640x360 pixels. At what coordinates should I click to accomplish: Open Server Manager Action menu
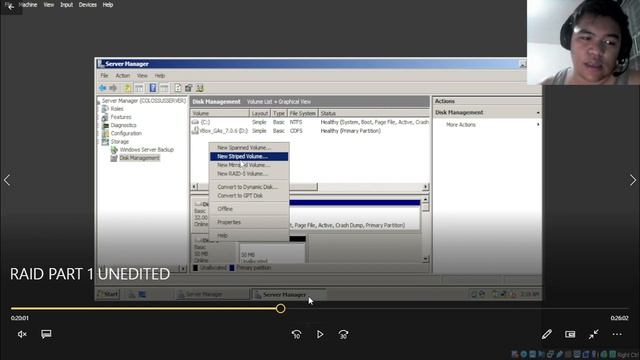[x=122, y=76]
